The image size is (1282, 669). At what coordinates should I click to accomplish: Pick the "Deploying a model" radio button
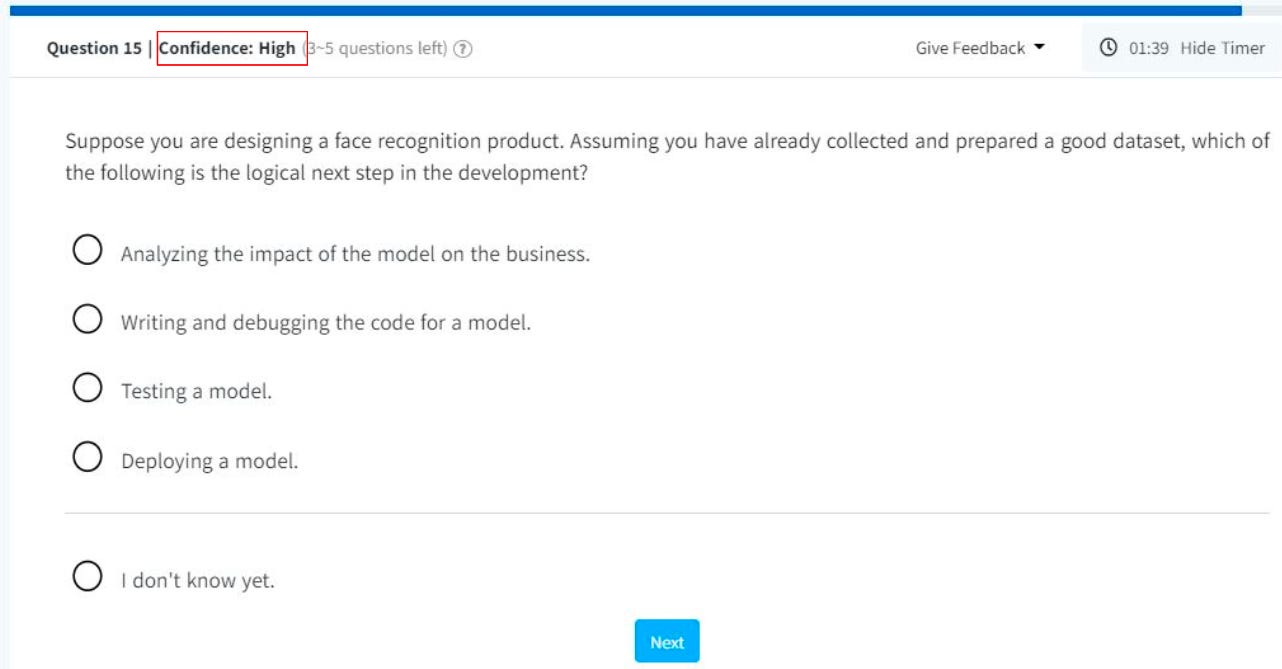[x=87, y=457]
